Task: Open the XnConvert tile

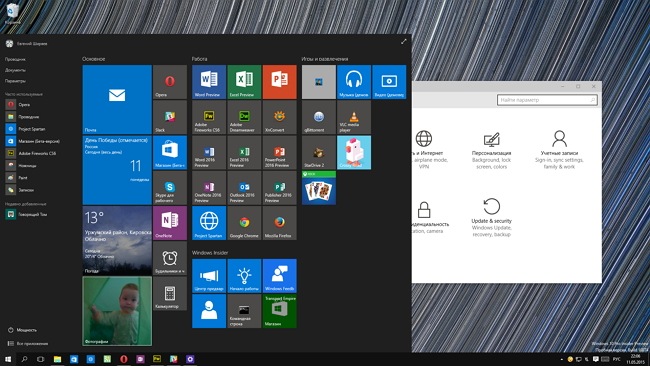Action: pyautogui.click(x=279, y=117)
